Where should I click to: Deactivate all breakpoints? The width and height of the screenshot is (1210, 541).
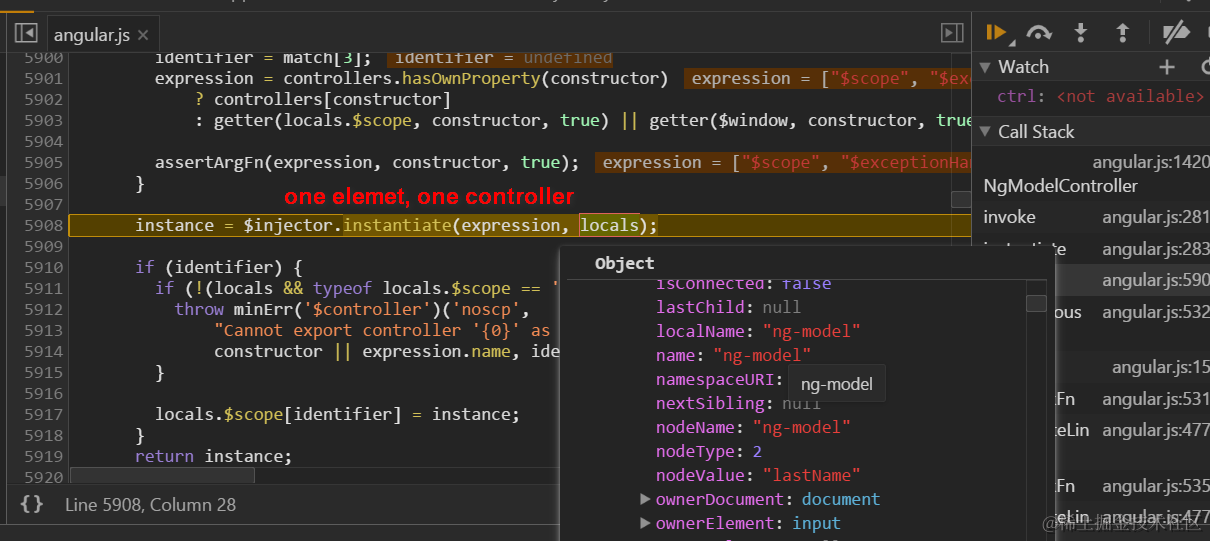click(1176, 33)
